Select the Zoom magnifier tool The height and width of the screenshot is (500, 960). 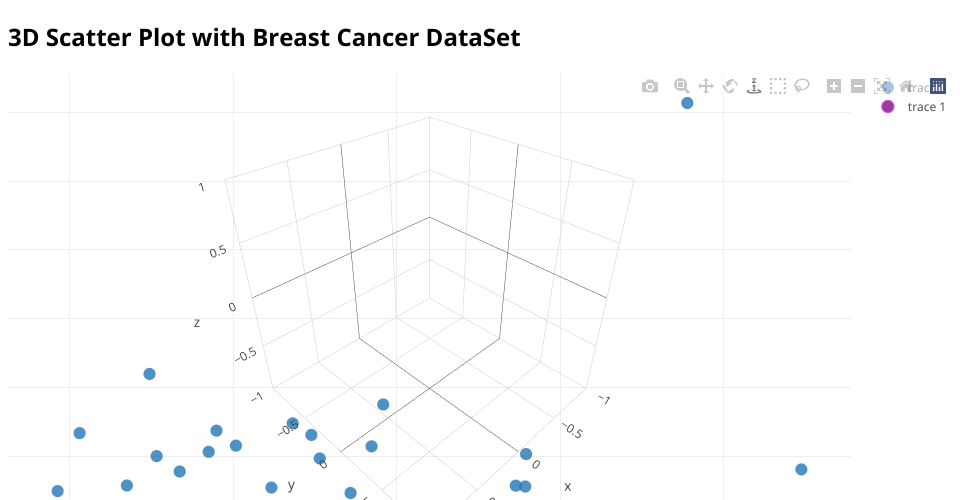click(681, 86)
